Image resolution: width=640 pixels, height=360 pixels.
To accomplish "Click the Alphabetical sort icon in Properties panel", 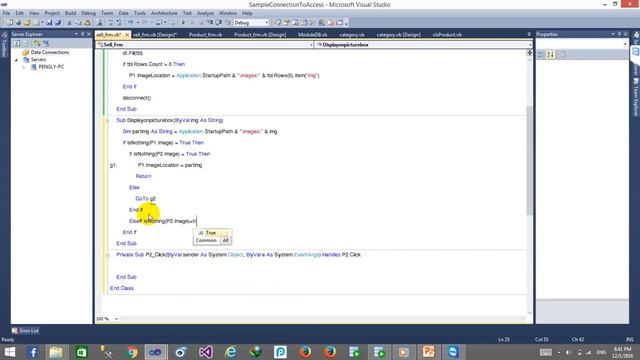I will click(x=550, y=54).
